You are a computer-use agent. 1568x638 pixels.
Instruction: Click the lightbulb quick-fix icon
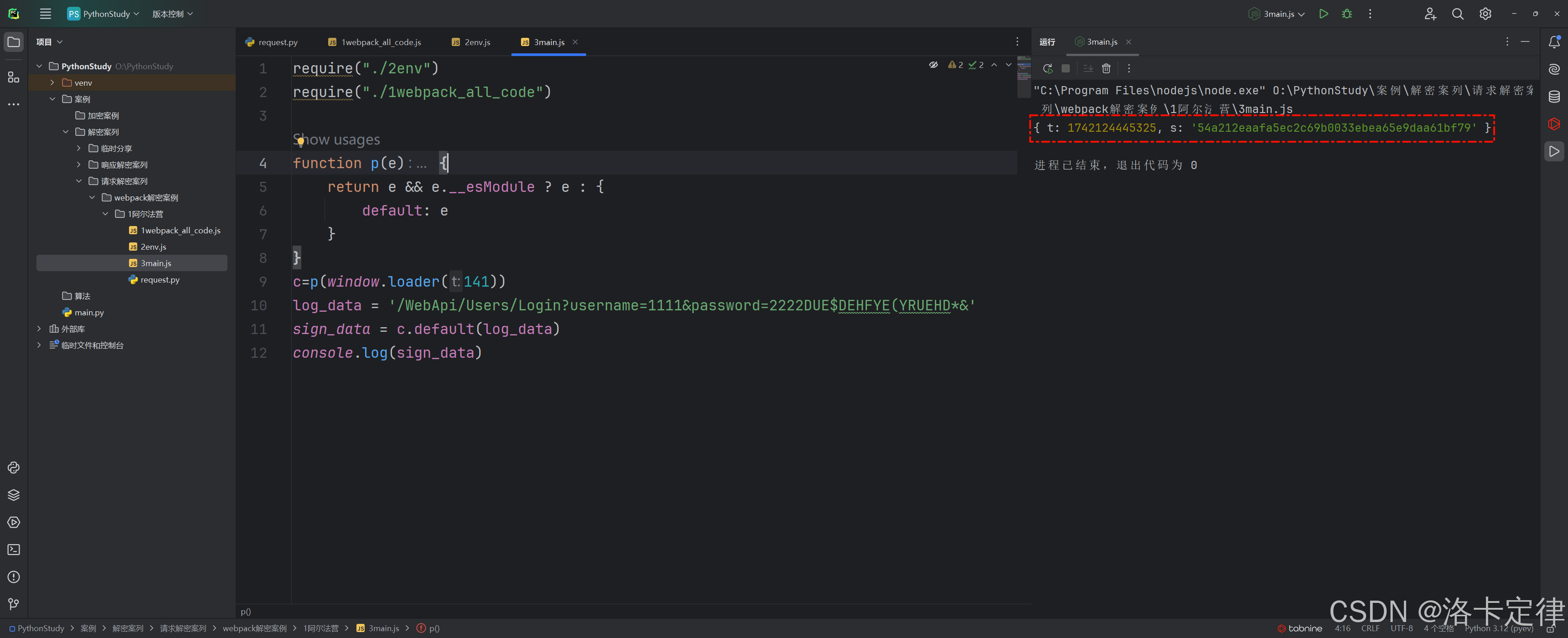tap(301, 142)
